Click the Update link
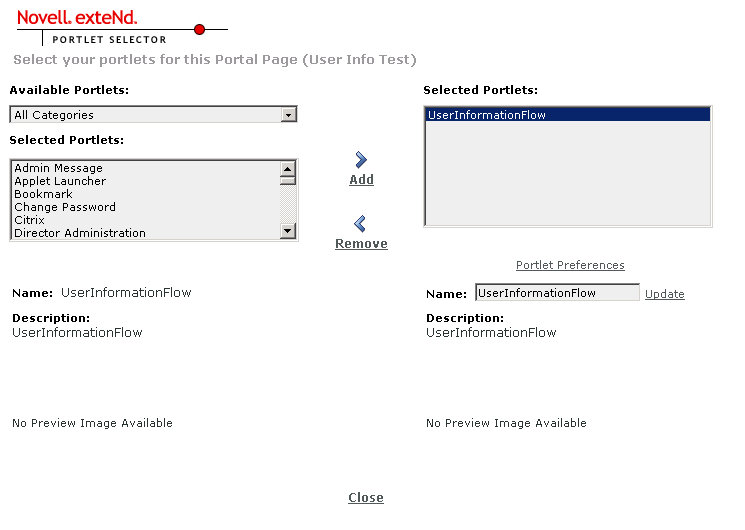The height and width of the screenshot is (530, 745). (665, 294)
